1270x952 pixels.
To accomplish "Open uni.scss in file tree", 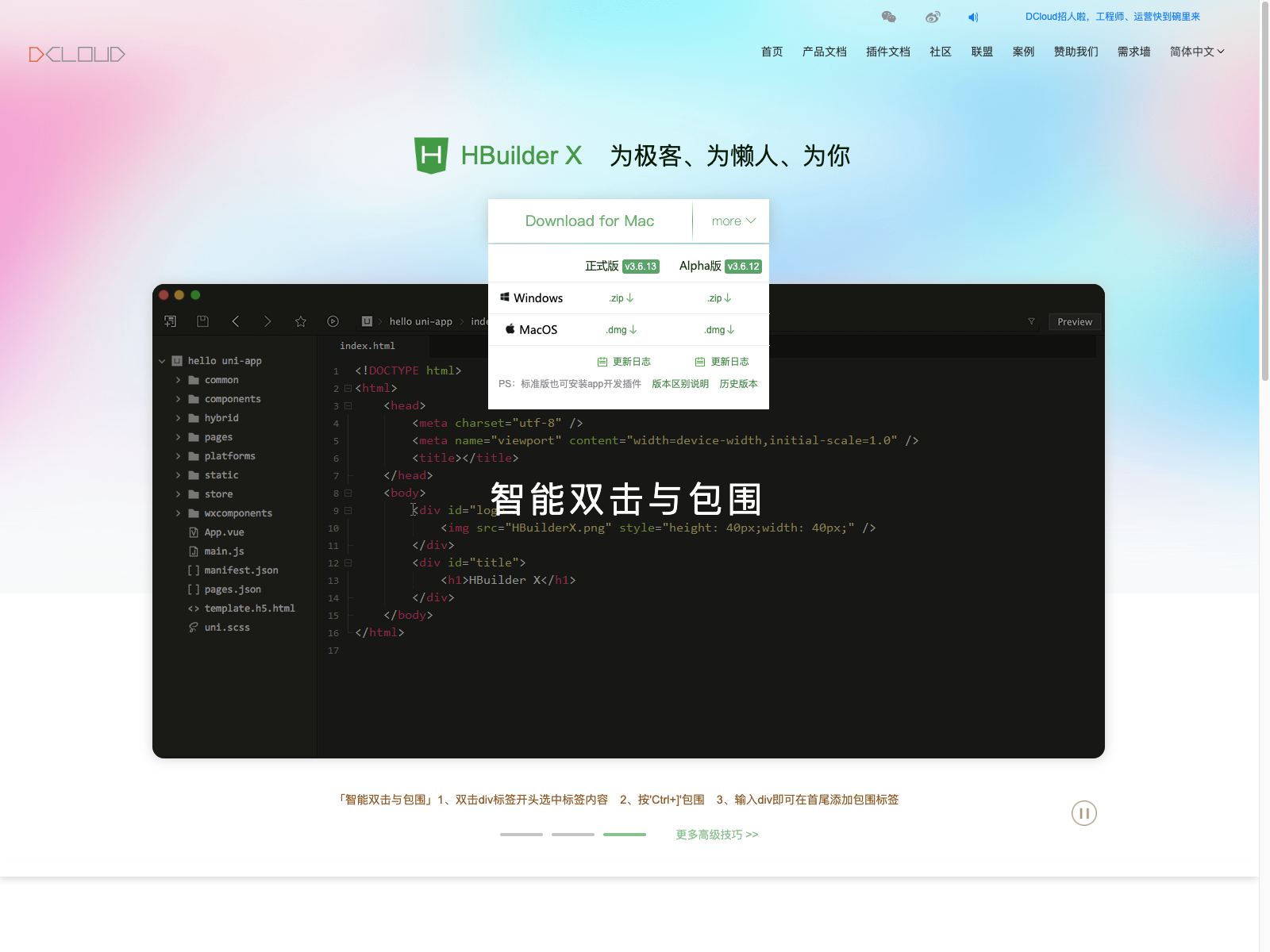I will 227,628.
